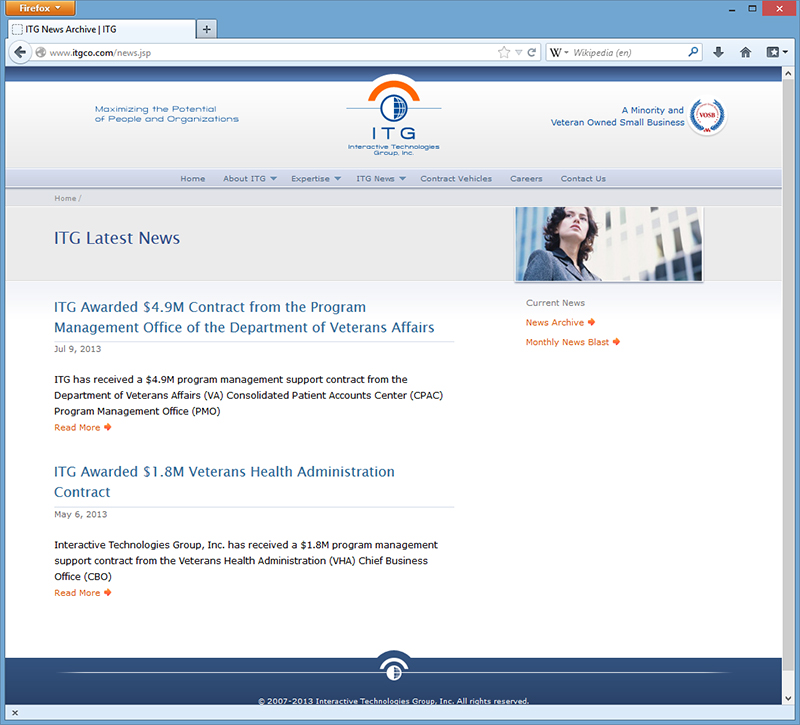Read More on the $4.9M contract story

tap(83, 427)
